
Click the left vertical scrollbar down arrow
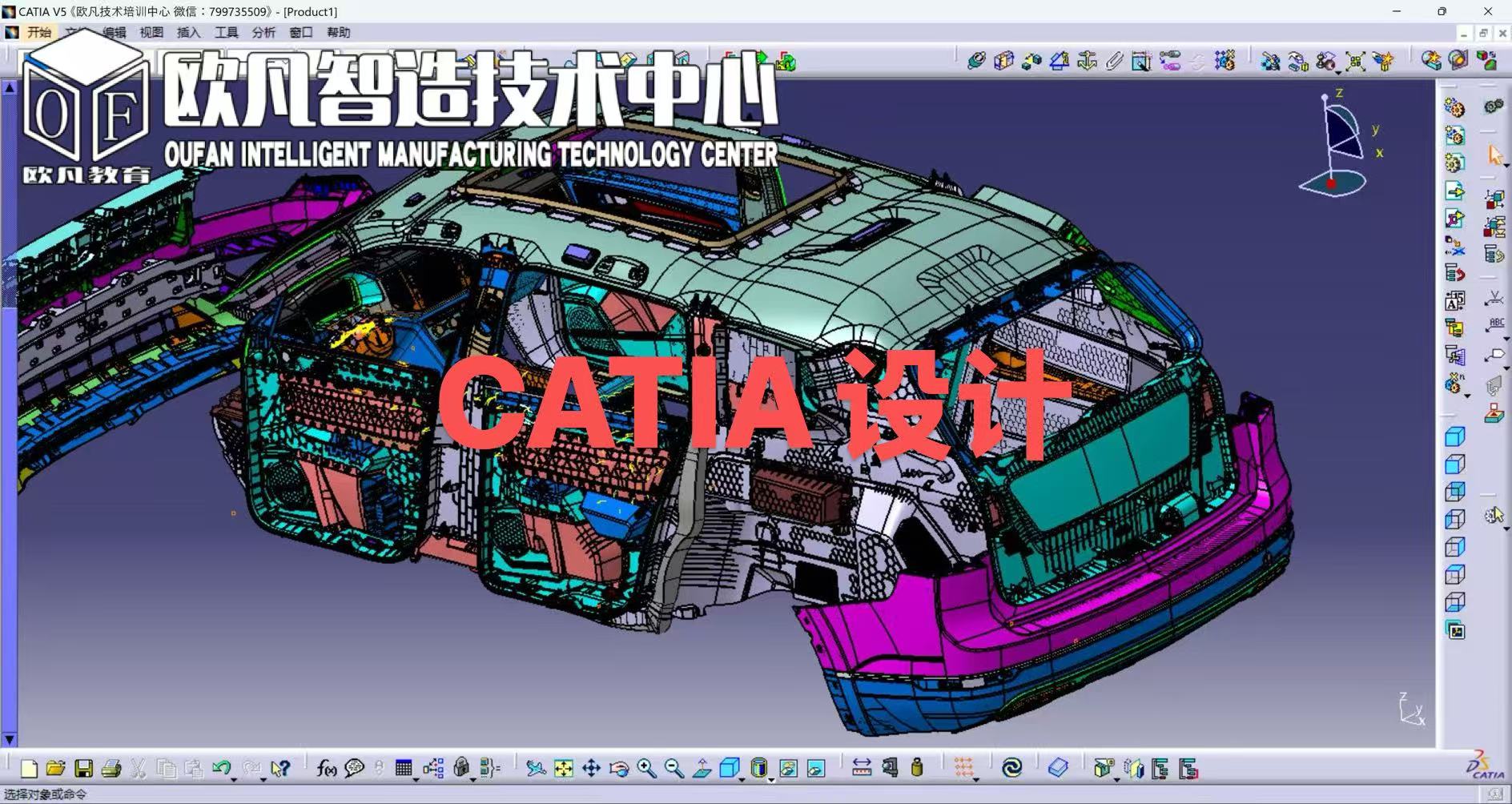(10, 740)
